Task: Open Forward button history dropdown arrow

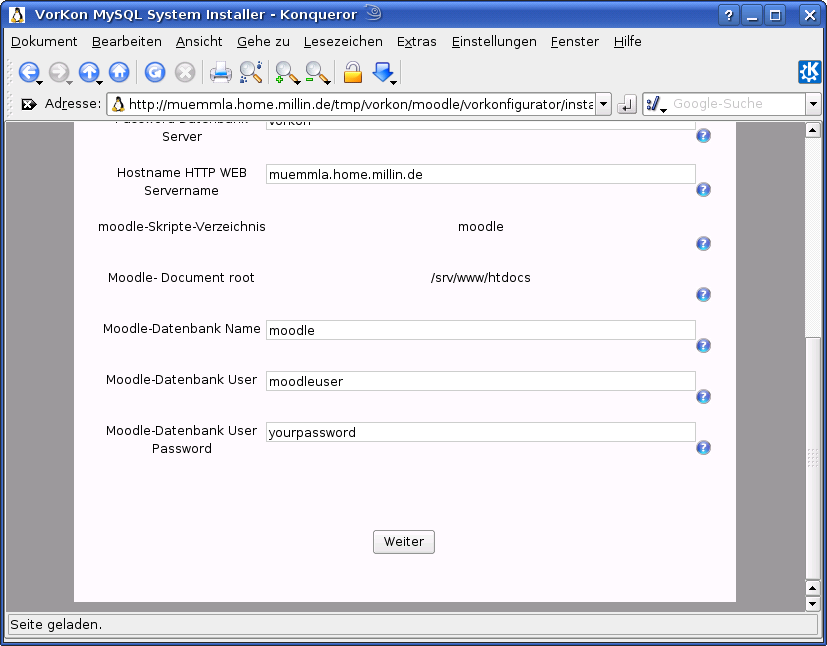Action: pyautogui.click(x=69, y=83)
